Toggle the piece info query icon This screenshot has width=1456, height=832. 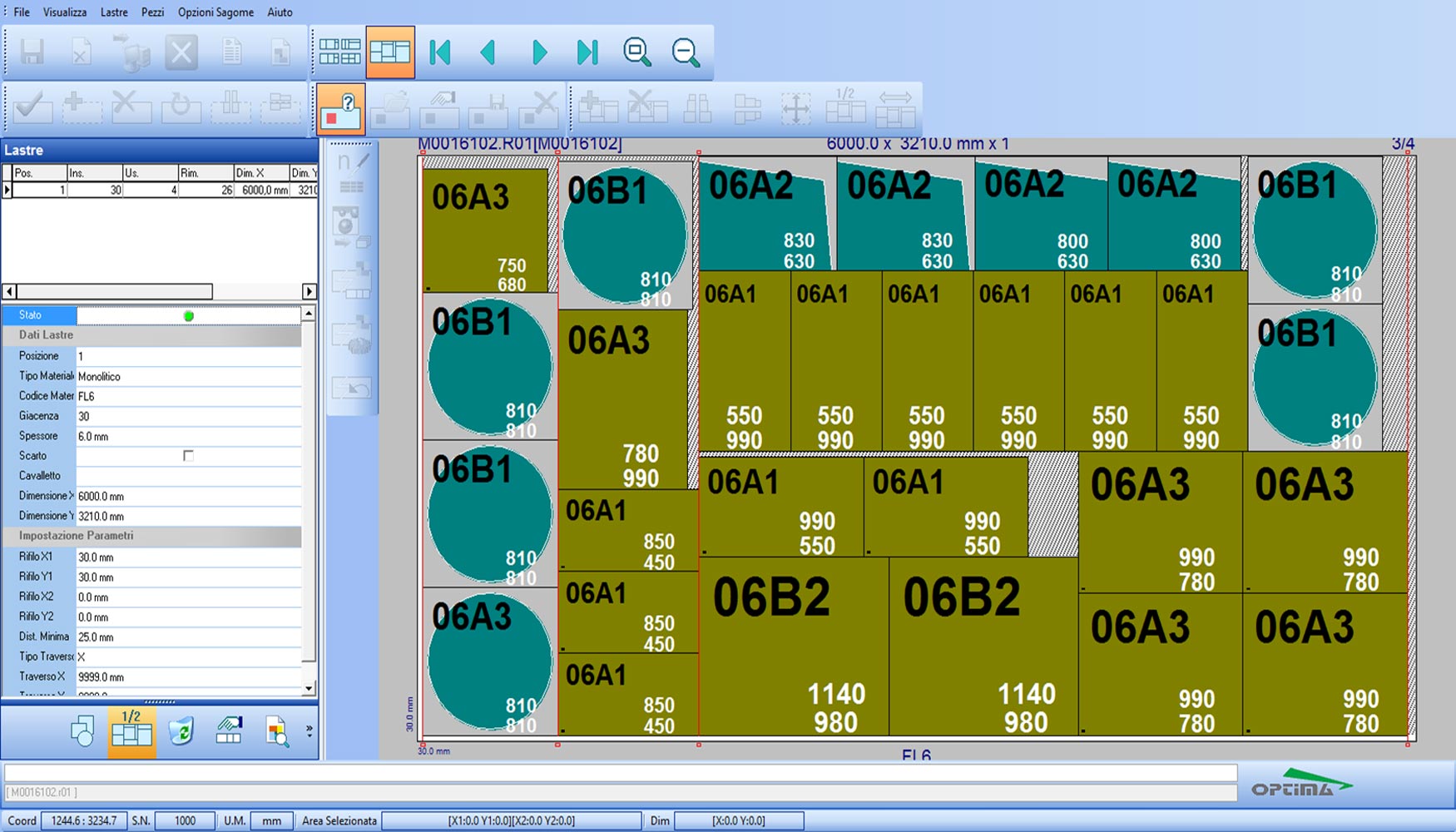[340, 109]
